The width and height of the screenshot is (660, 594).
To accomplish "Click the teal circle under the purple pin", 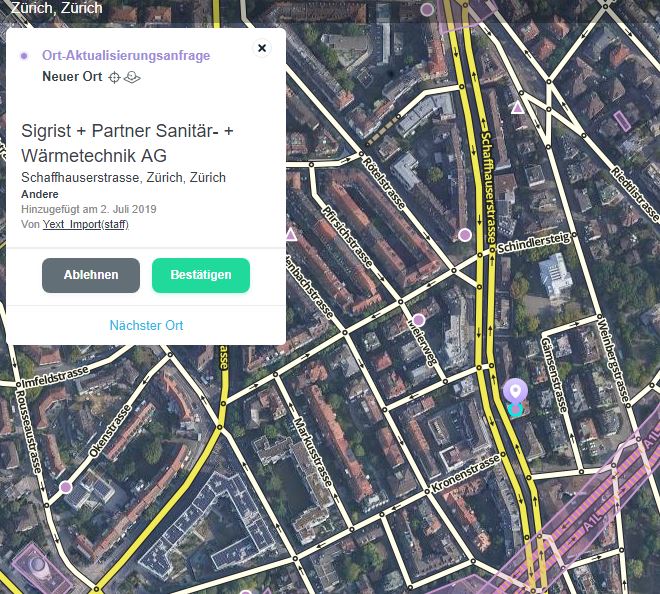I will [x=515, y=410].
